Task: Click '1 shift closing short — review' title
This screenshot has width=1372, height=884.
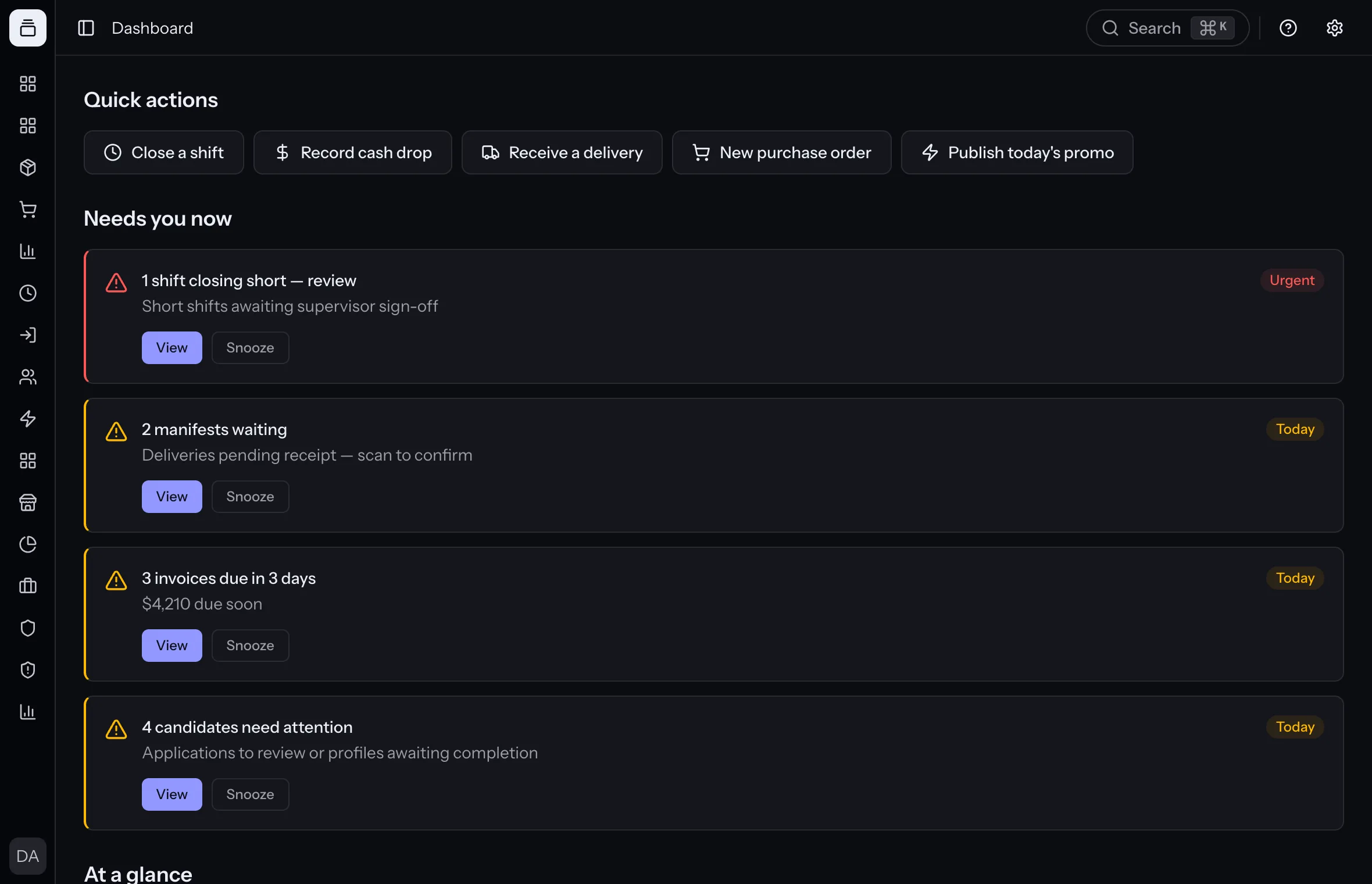Action: [249, 280]
